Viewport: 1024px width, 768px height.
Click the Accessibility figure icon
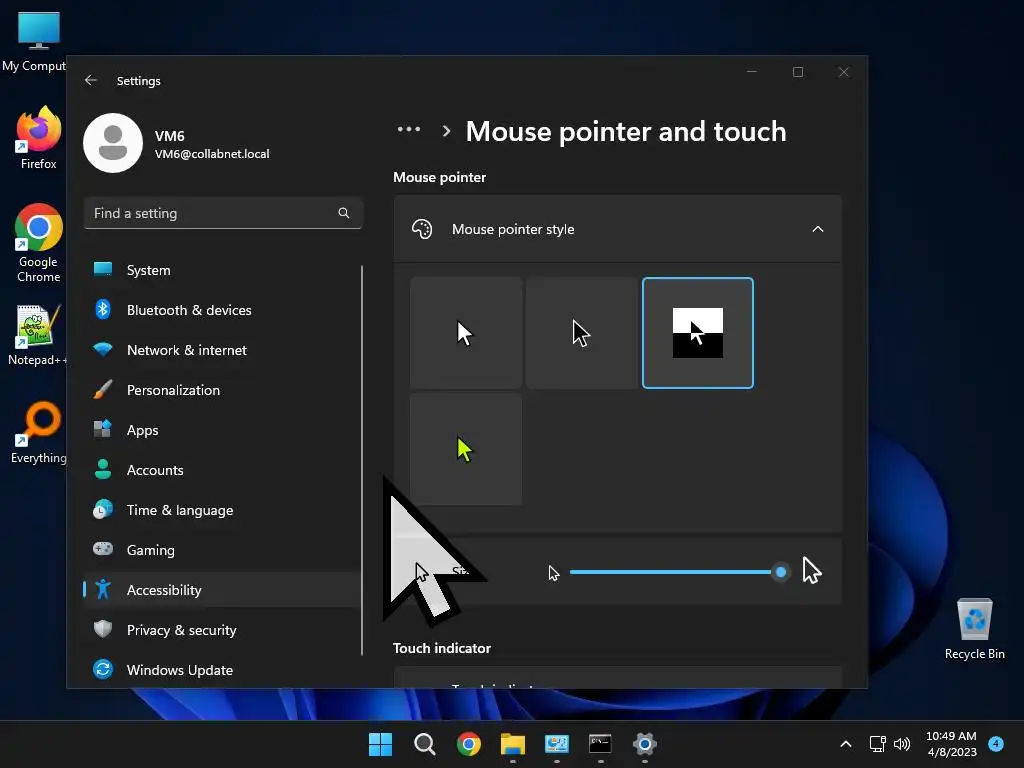(103, 589)
